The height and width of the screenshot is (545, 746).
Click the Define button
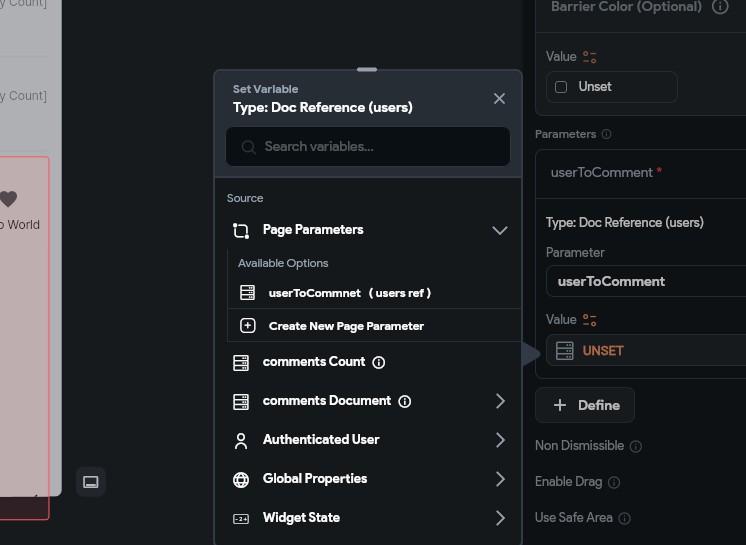[x=585, y=405]
